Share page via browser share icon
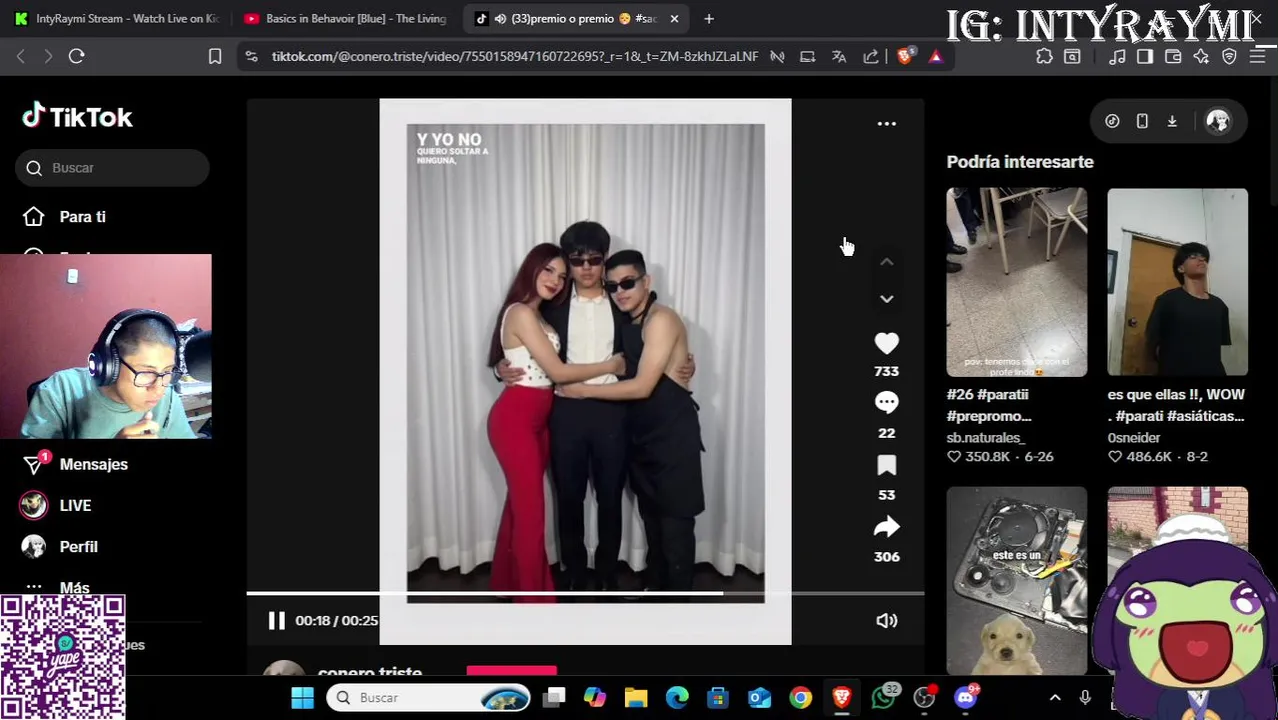 (x=871, y=56)
